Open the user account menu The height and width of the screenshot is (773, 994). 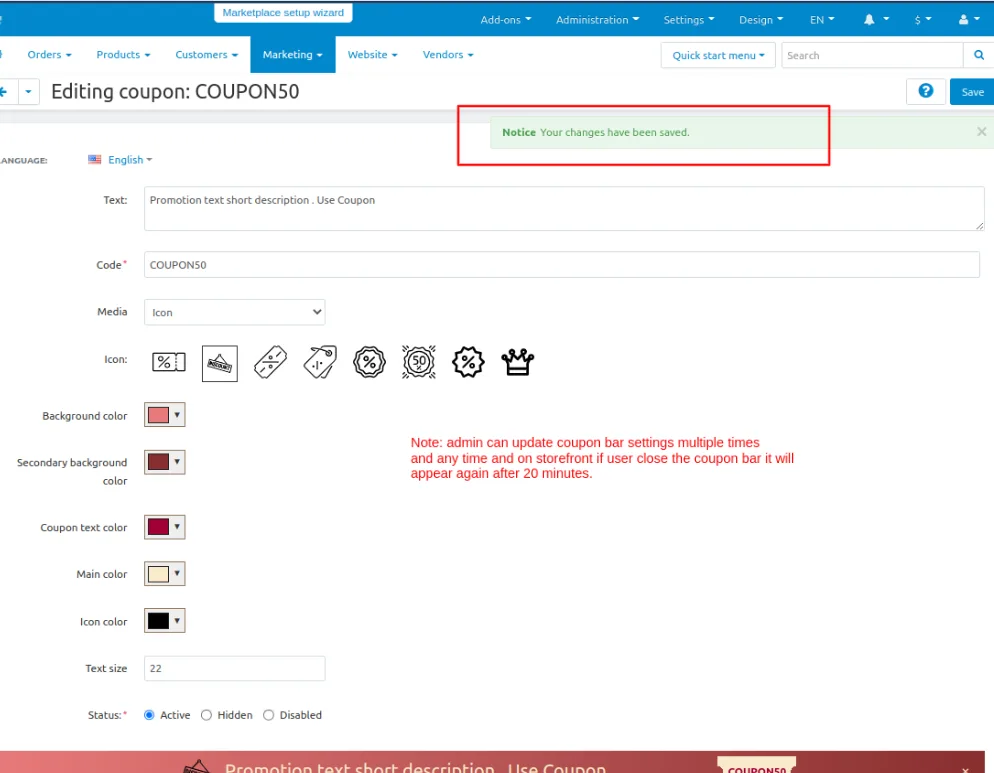[970, 20]
